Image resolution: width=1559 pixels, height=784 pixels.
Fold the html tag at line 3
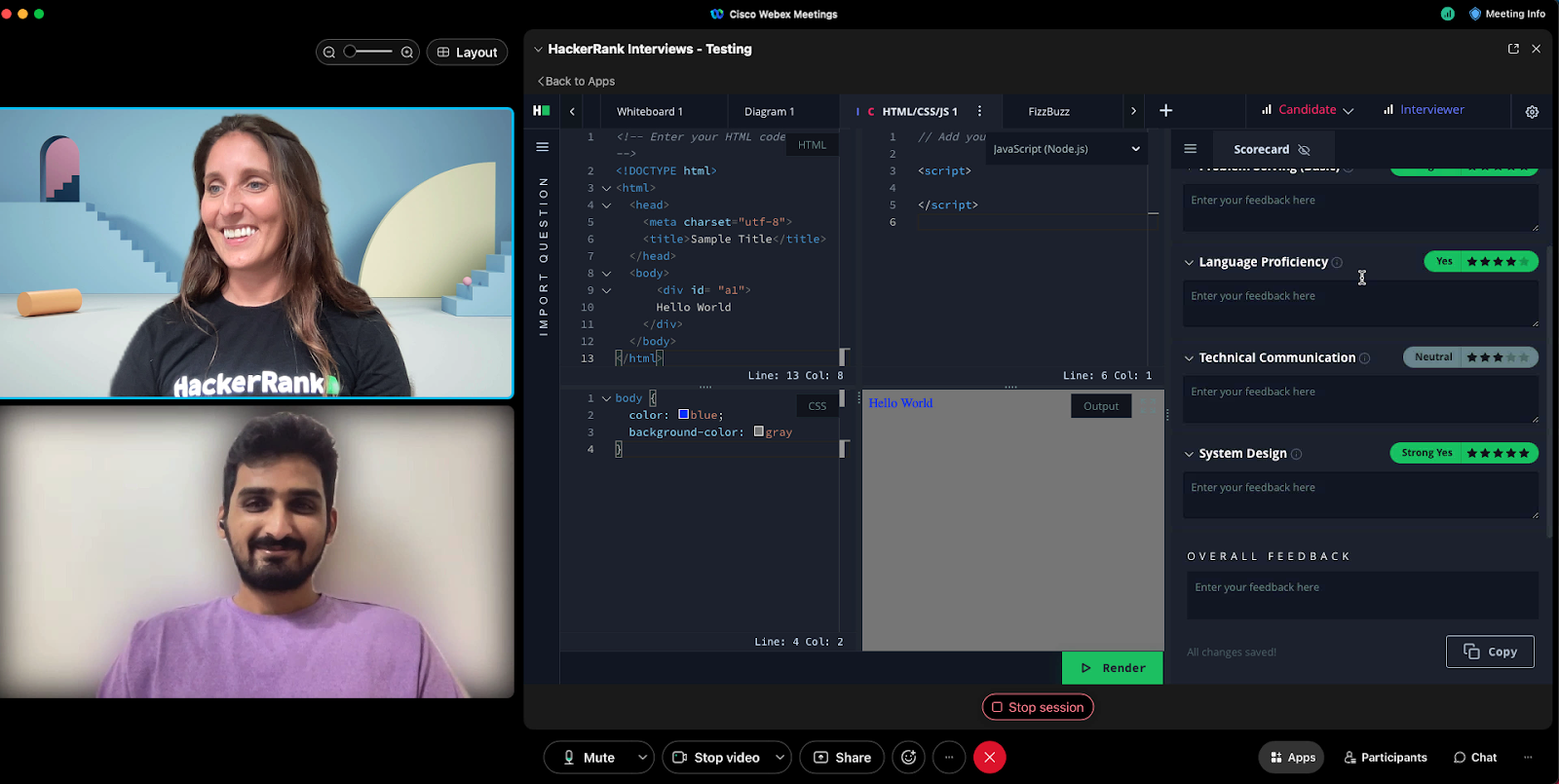tap(606, 188)
